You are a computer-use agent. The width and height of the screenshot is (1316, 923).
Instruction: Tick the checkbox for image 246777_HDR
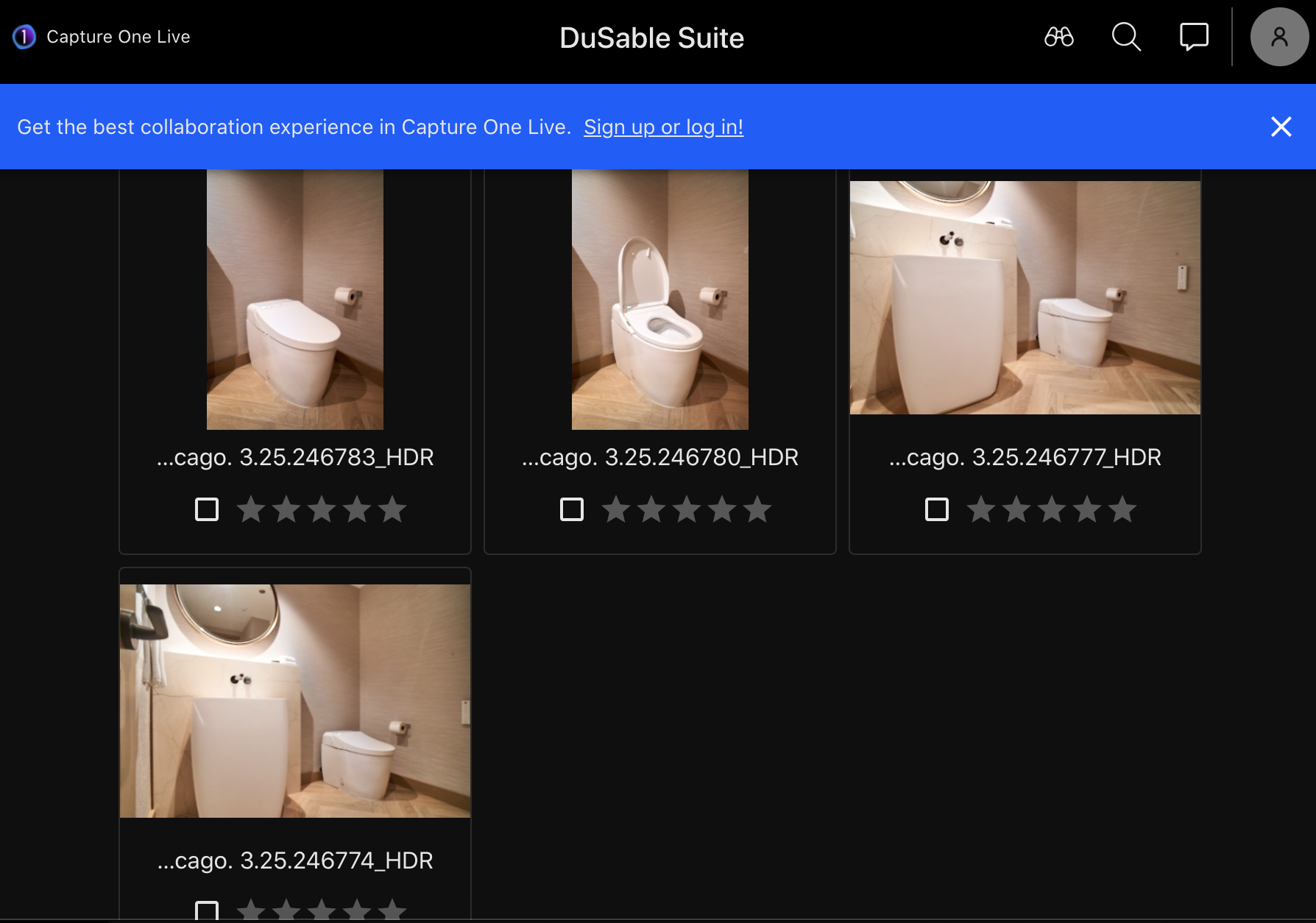[937, 509]
